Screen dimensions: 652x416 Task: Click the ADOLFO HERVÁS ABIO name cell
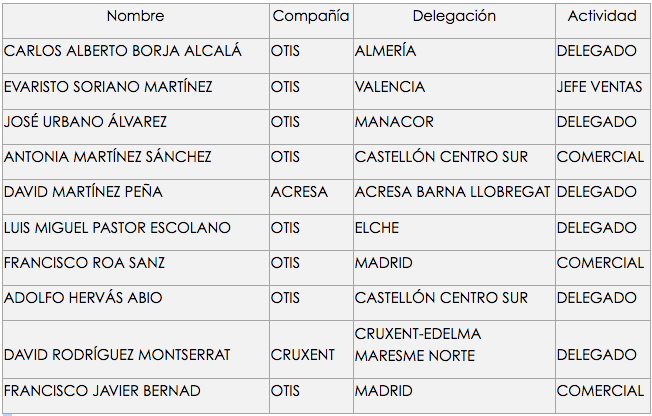point(83,298)
